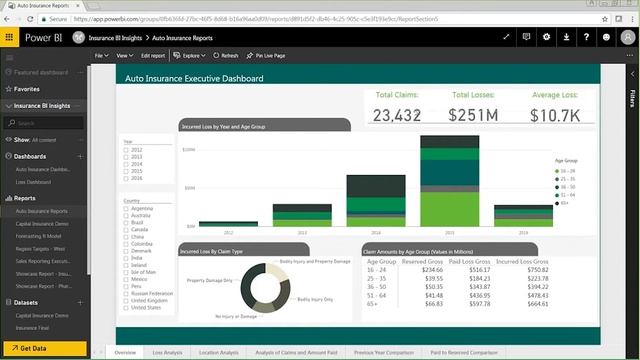Viewport: 640px width, 360px height.
Task: Check the Argentina country filter
Action: click(x=126, y=209)
